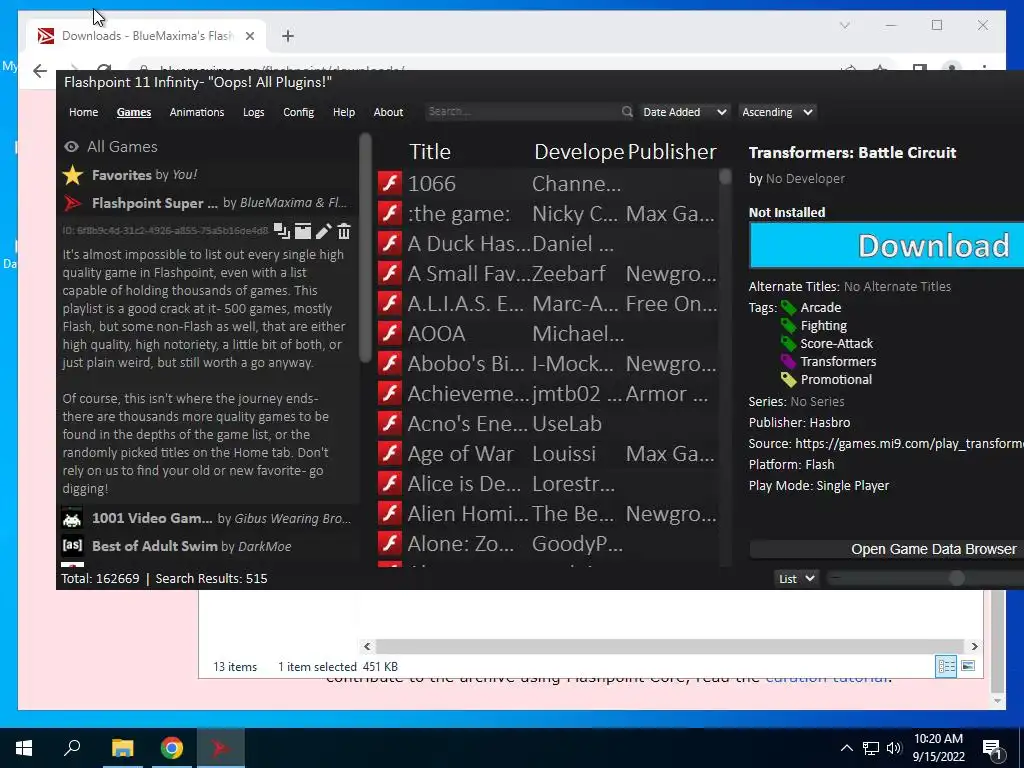Close the Downloads Chrome tab
The height and width of the screenshot is (768, 1024).
[249, 36]
